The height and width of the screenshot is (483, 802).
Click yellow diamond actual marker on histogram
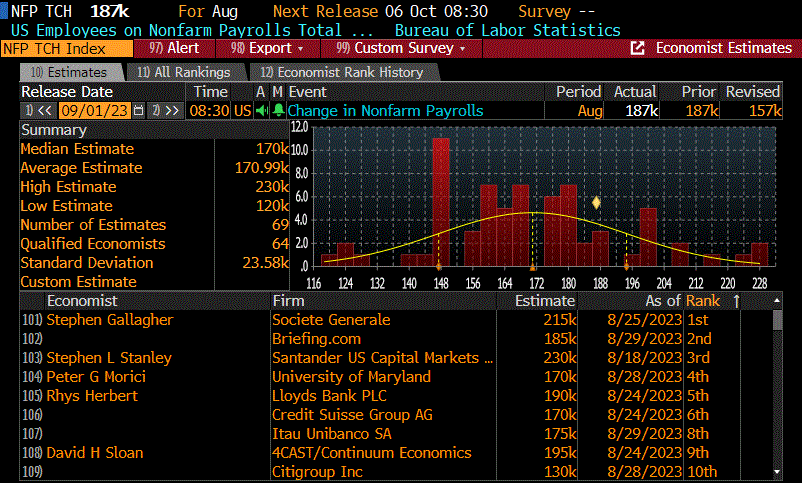click(x=596, y=203)
